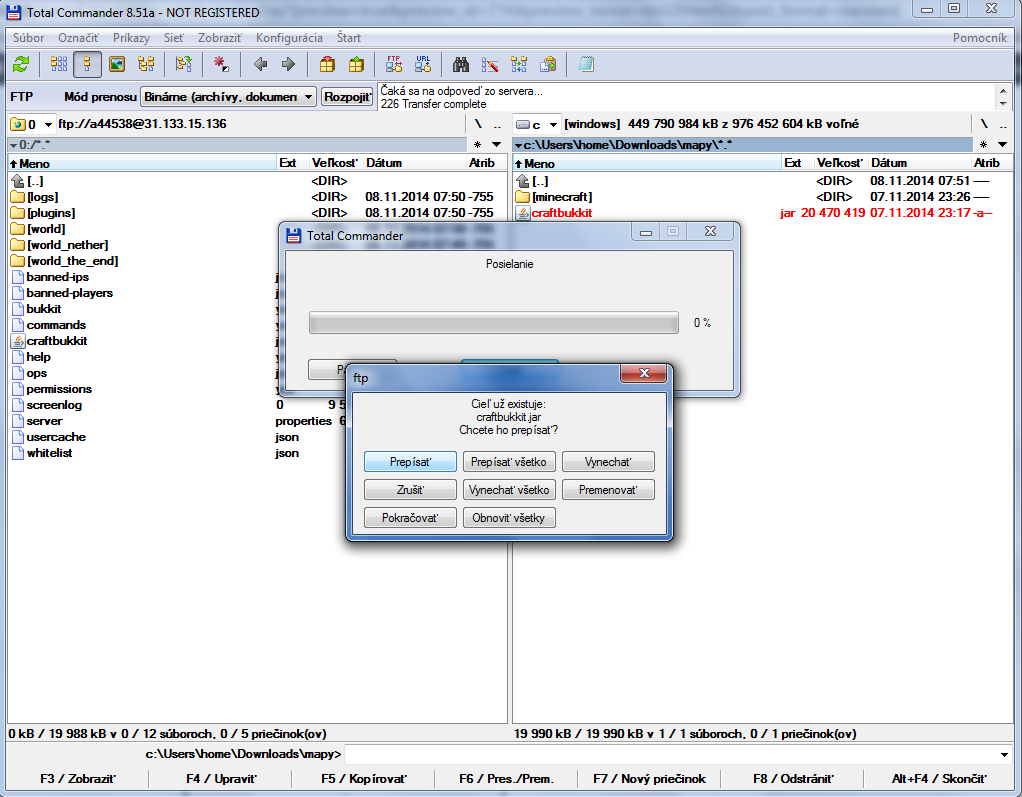The image size is (1022, 797).
Task: Click the minecraft folder icon in right panel
Action: 523,197
